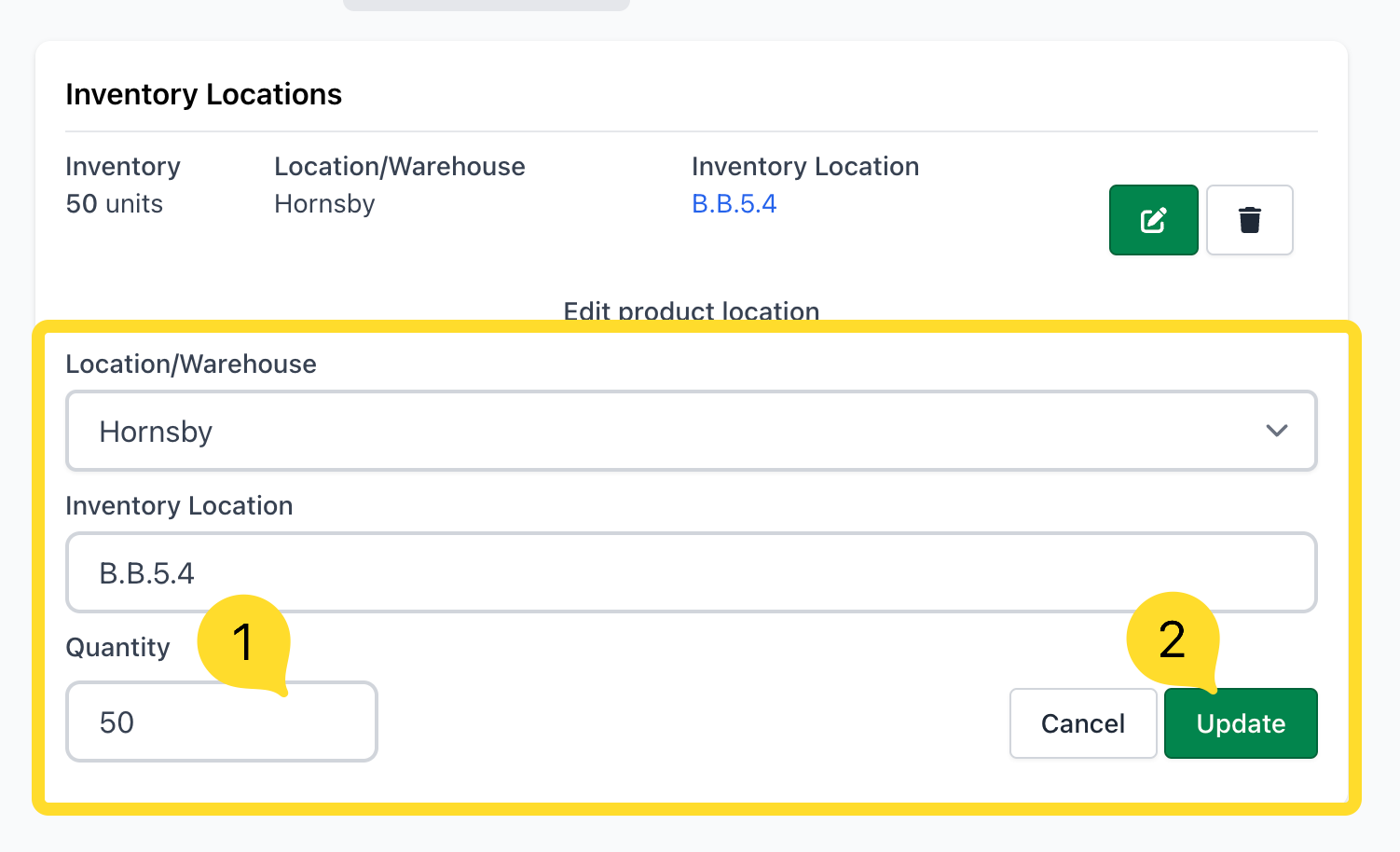Viewport: 1400px width, 852px height.
Task: Click the green edit pencil icon
Action: pos(1153,220)
